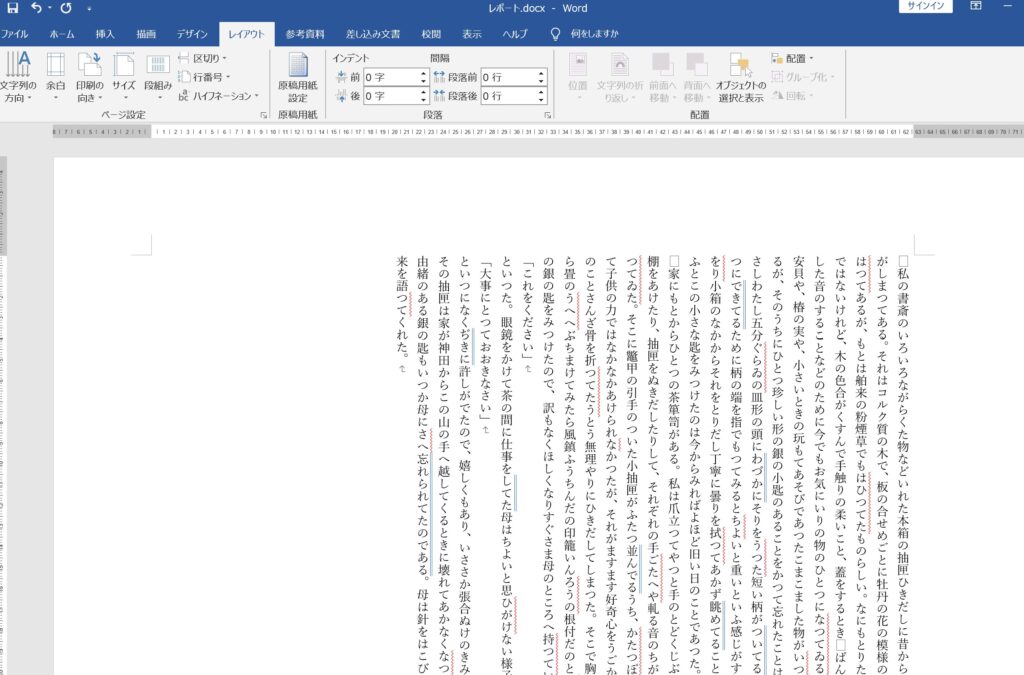Switch to the 差し込み文書 tab
The height and width of the screenshot is (675, 1024).
(x=373, y=34)
